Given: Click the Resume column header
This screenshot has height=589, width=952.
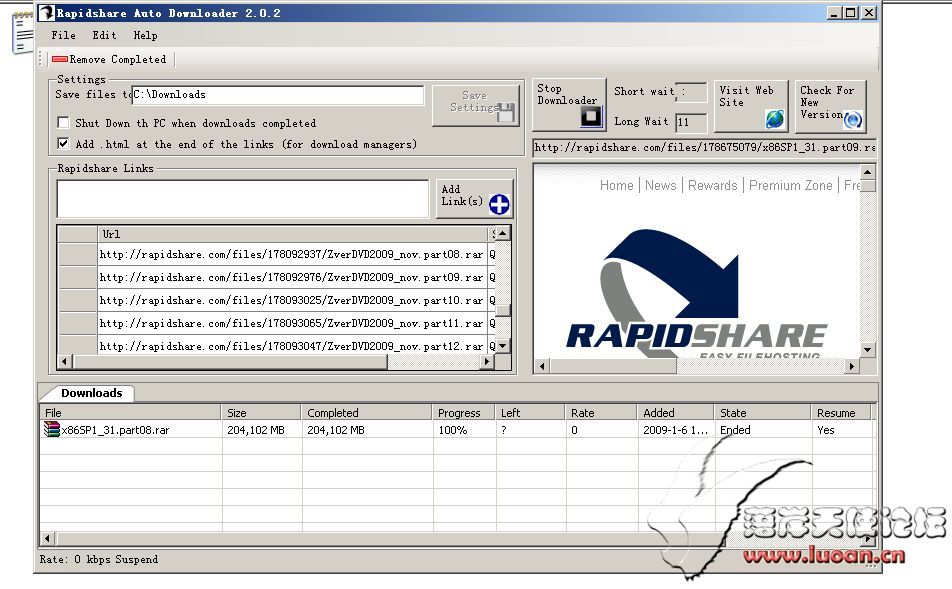Looking at the screenshot, I should click(842, 412).
